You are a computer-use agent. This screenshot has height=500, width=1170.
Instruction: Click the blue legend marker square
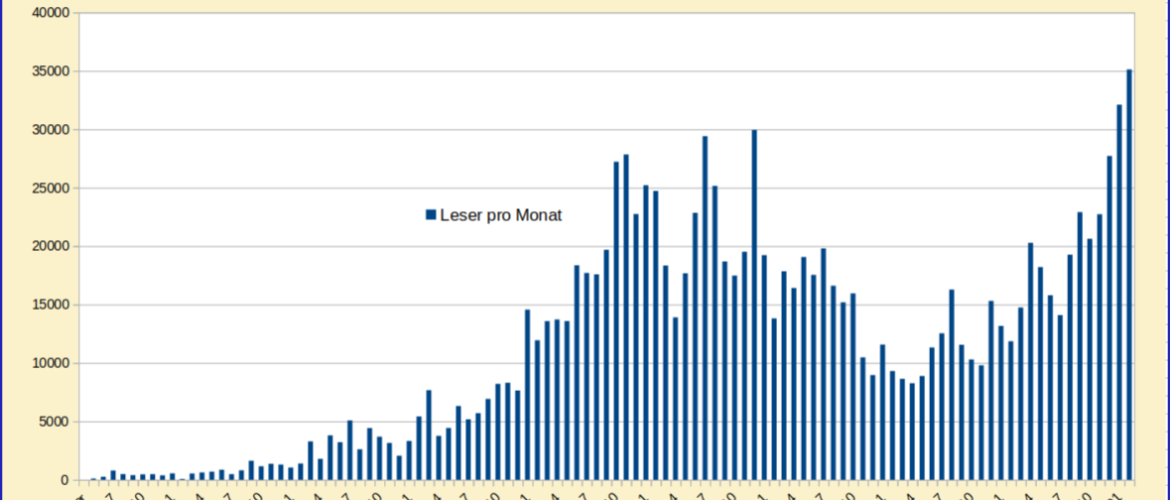click(431, 214)
